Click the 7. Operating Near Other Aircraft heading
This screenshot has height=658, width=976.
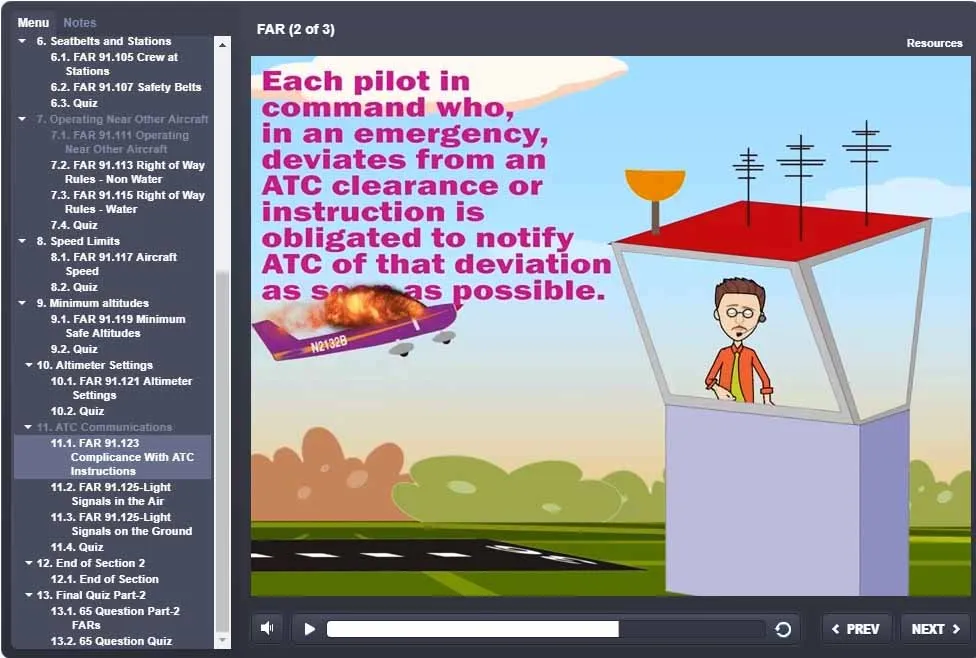(122, 119)
